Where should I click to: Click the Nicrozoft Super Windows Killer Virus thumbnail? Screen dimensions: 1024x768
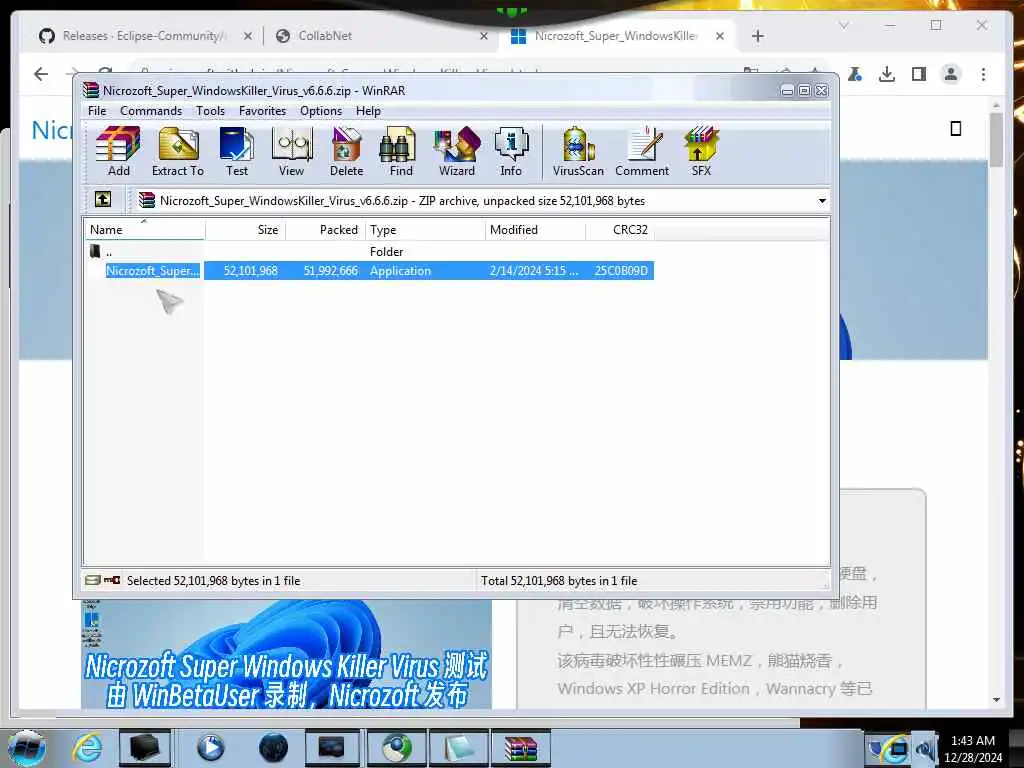coord(286,654)
